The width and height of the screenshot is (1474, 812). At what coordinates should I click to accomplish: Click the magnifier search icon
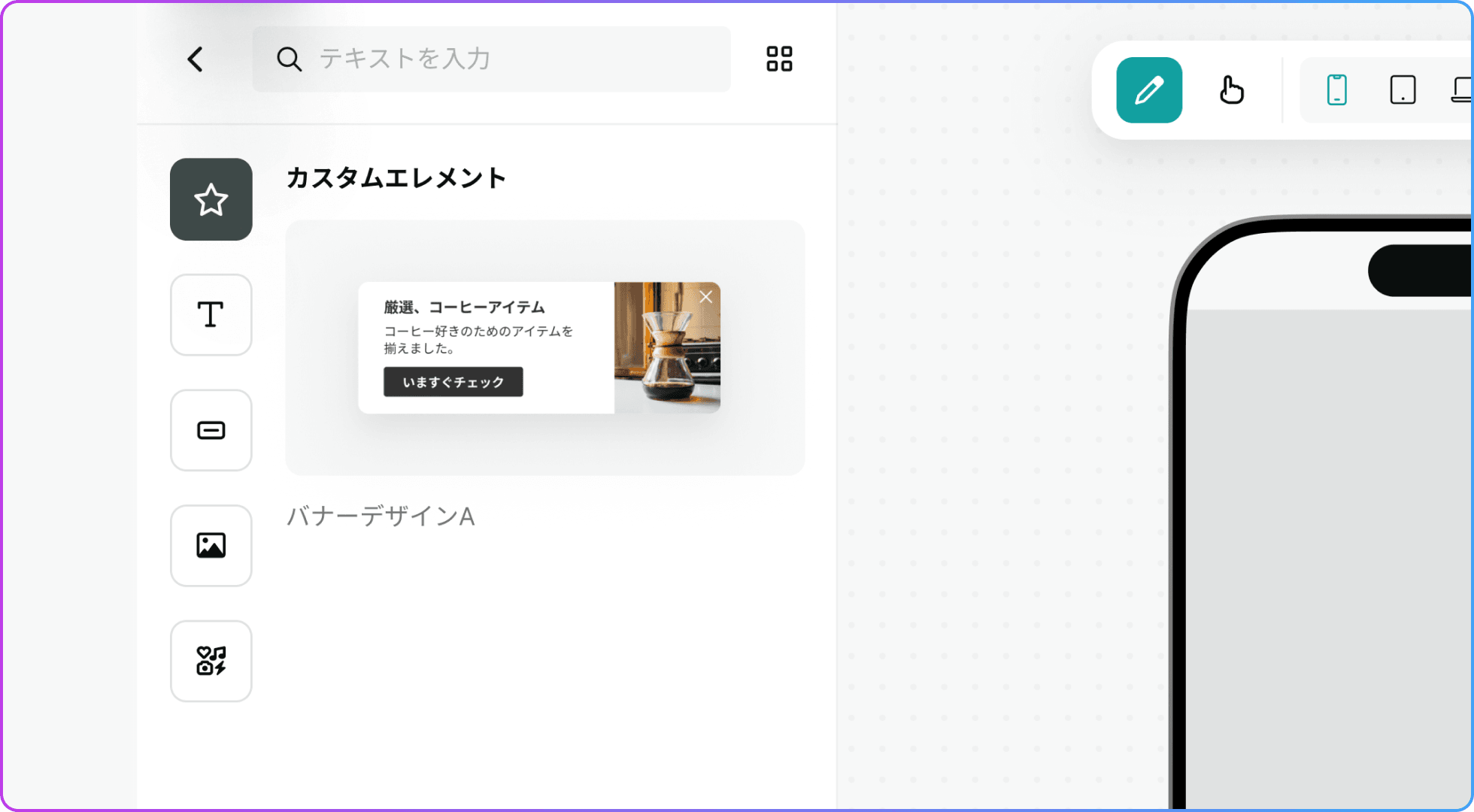tap(289, 59)
